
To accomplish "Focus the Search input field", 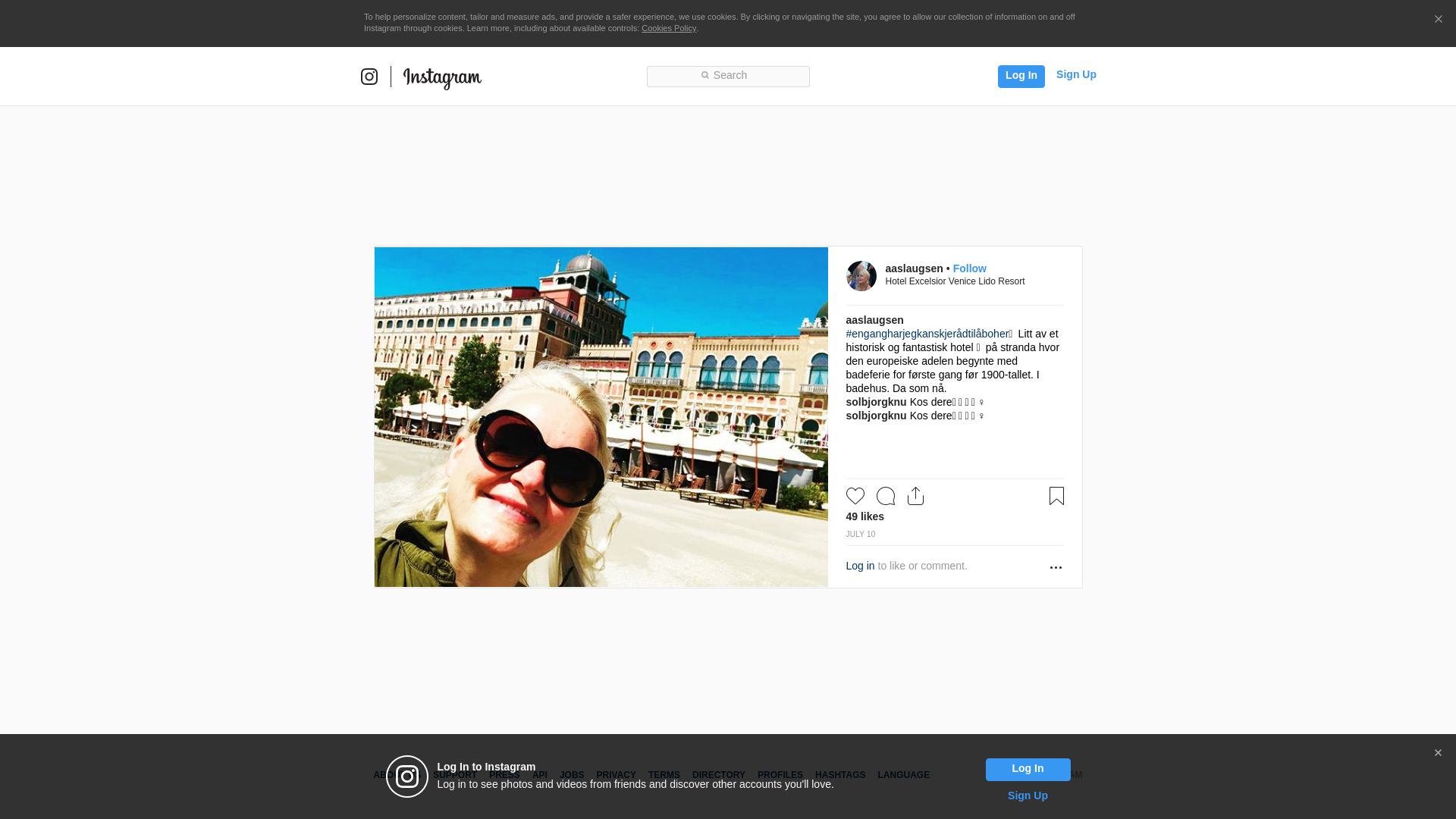I will (728, 76).
